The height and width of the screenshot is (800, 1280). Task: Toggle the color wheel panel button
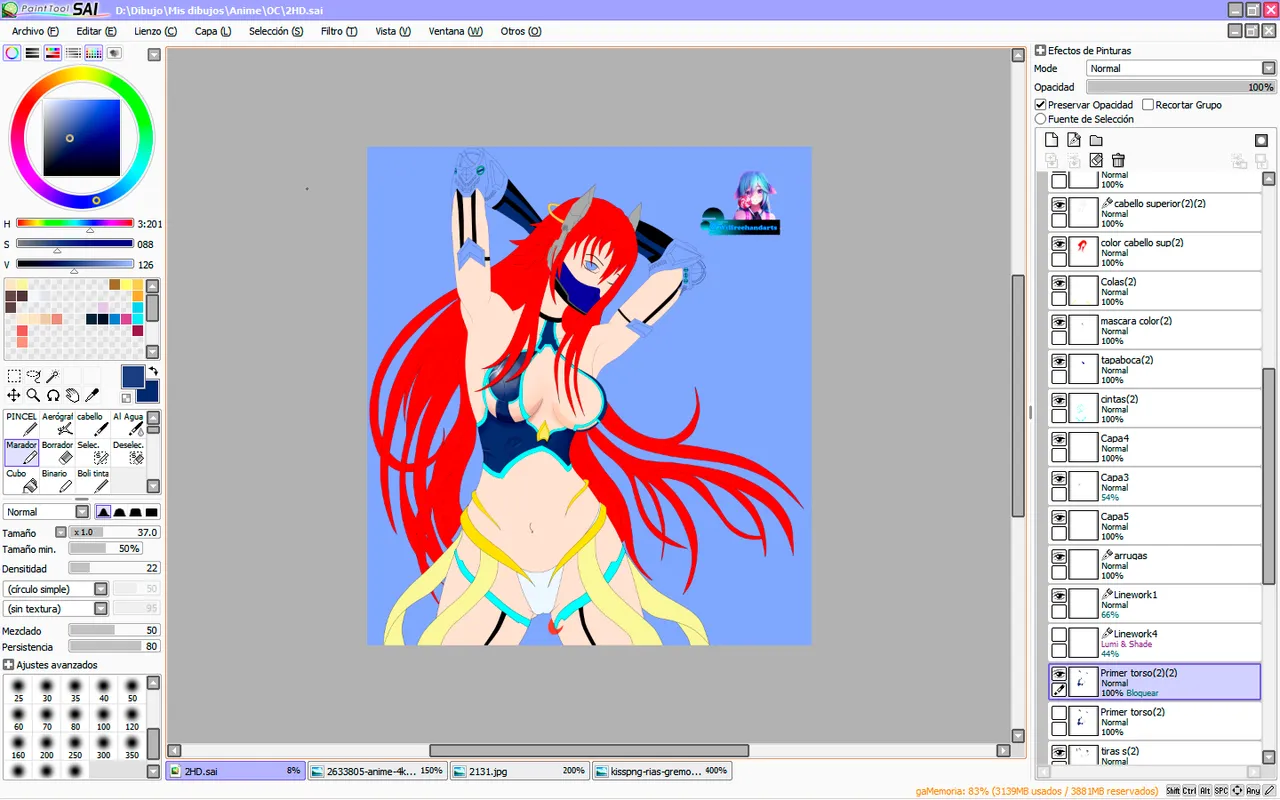pyautogui.click(x=12, y=53)
